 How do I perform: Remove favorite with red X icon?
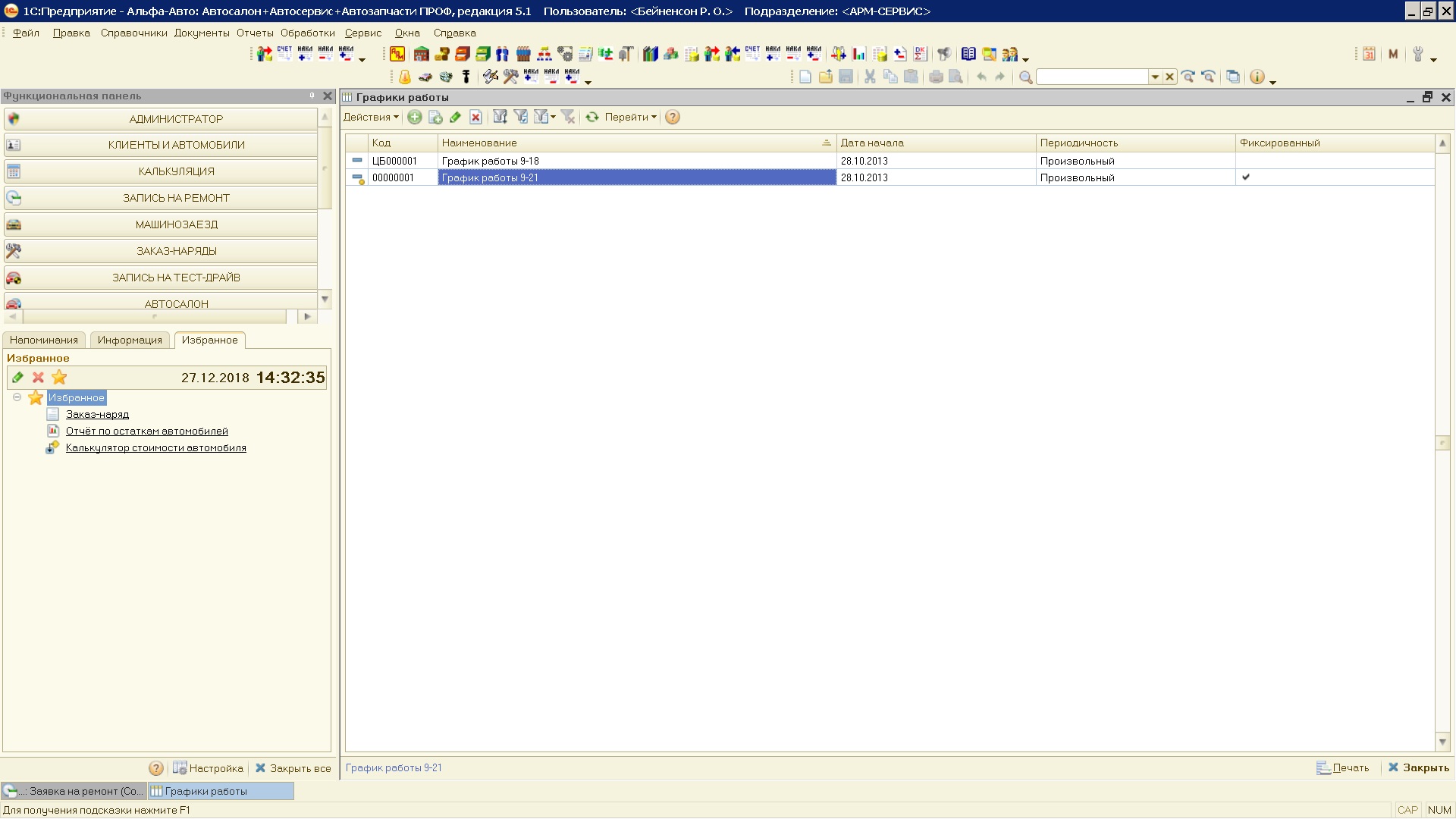tap(38, 377)
